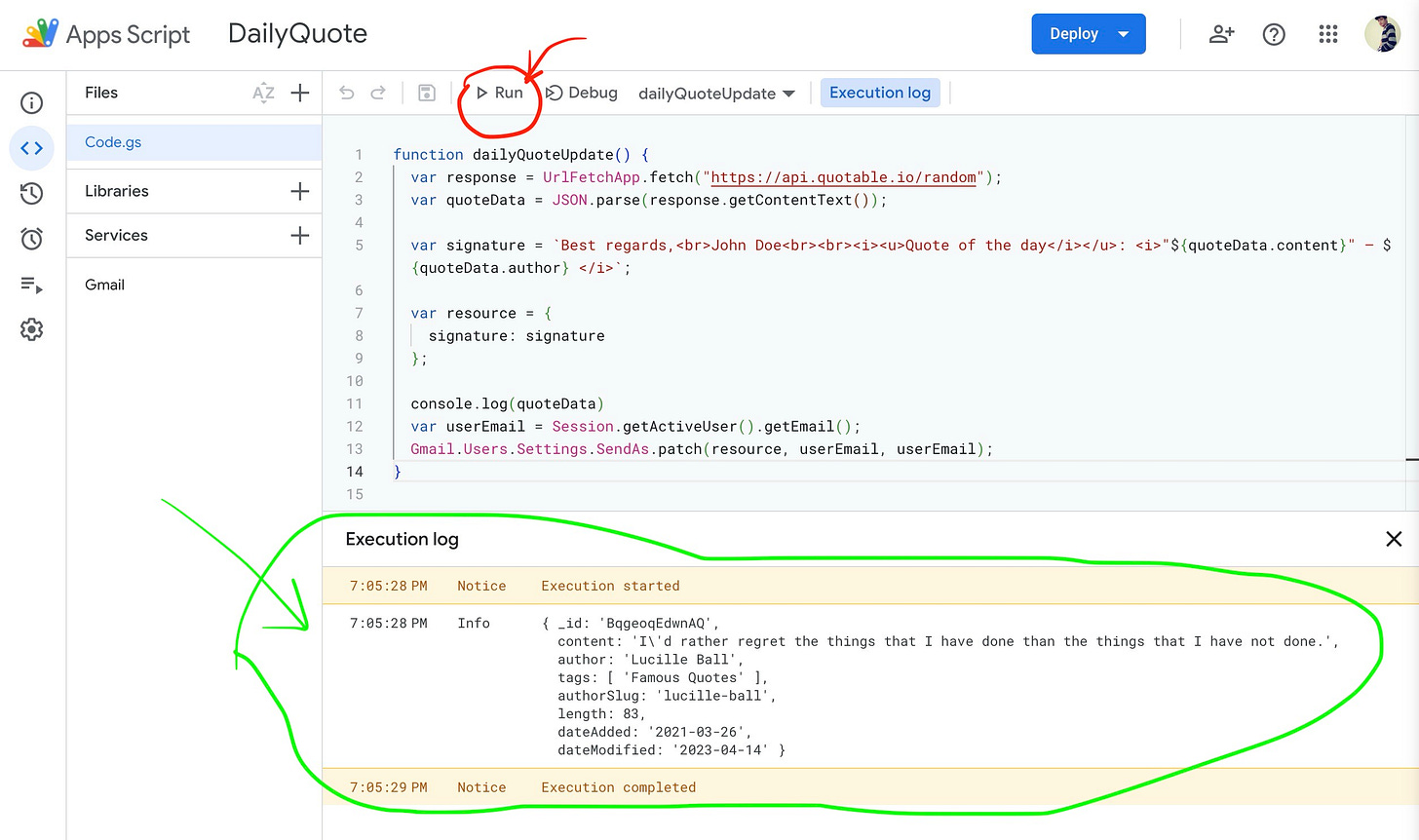Place cursor in 'function dailyQuoteUpdate()' line

click(x=520, y=155)
